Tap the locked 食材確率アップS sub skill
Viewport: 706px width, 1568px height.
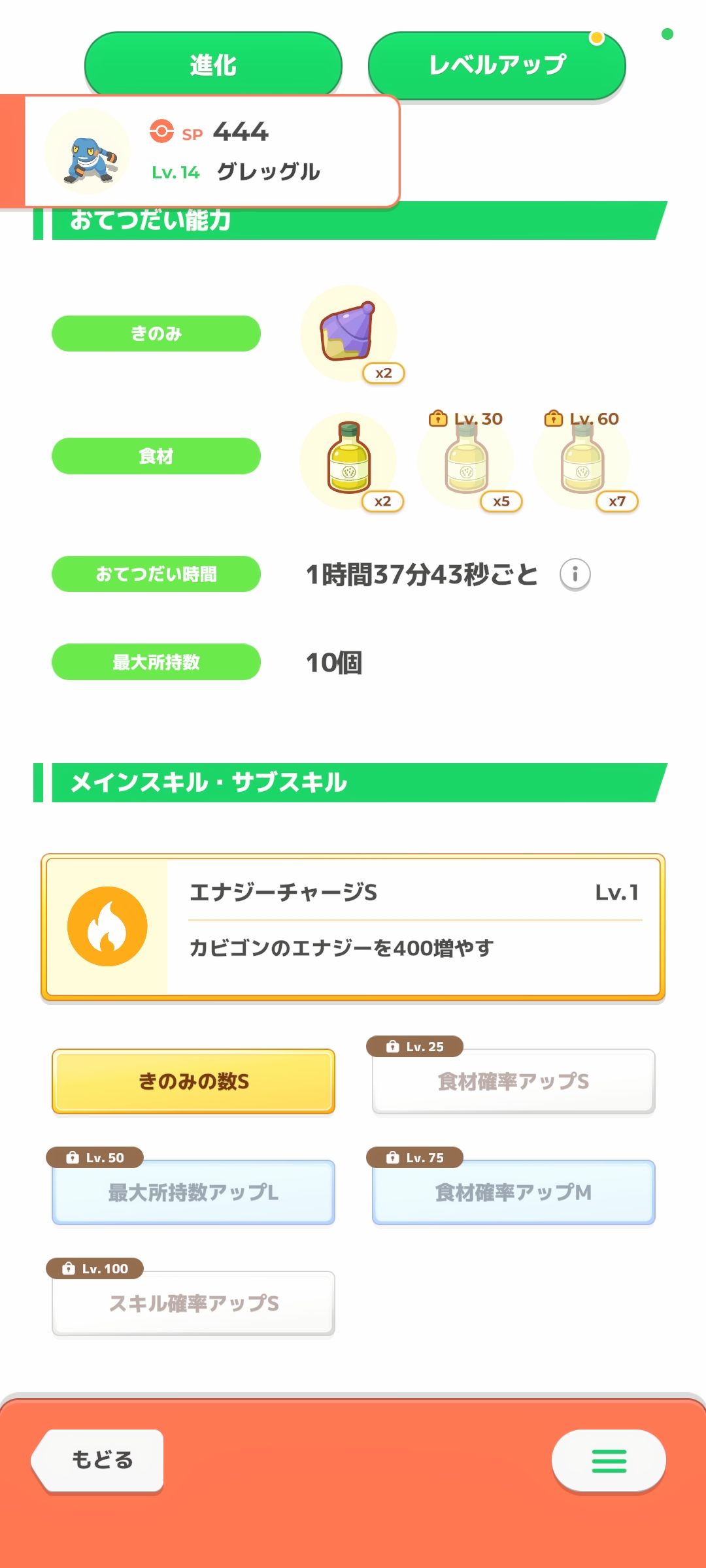click(513, 1081)
